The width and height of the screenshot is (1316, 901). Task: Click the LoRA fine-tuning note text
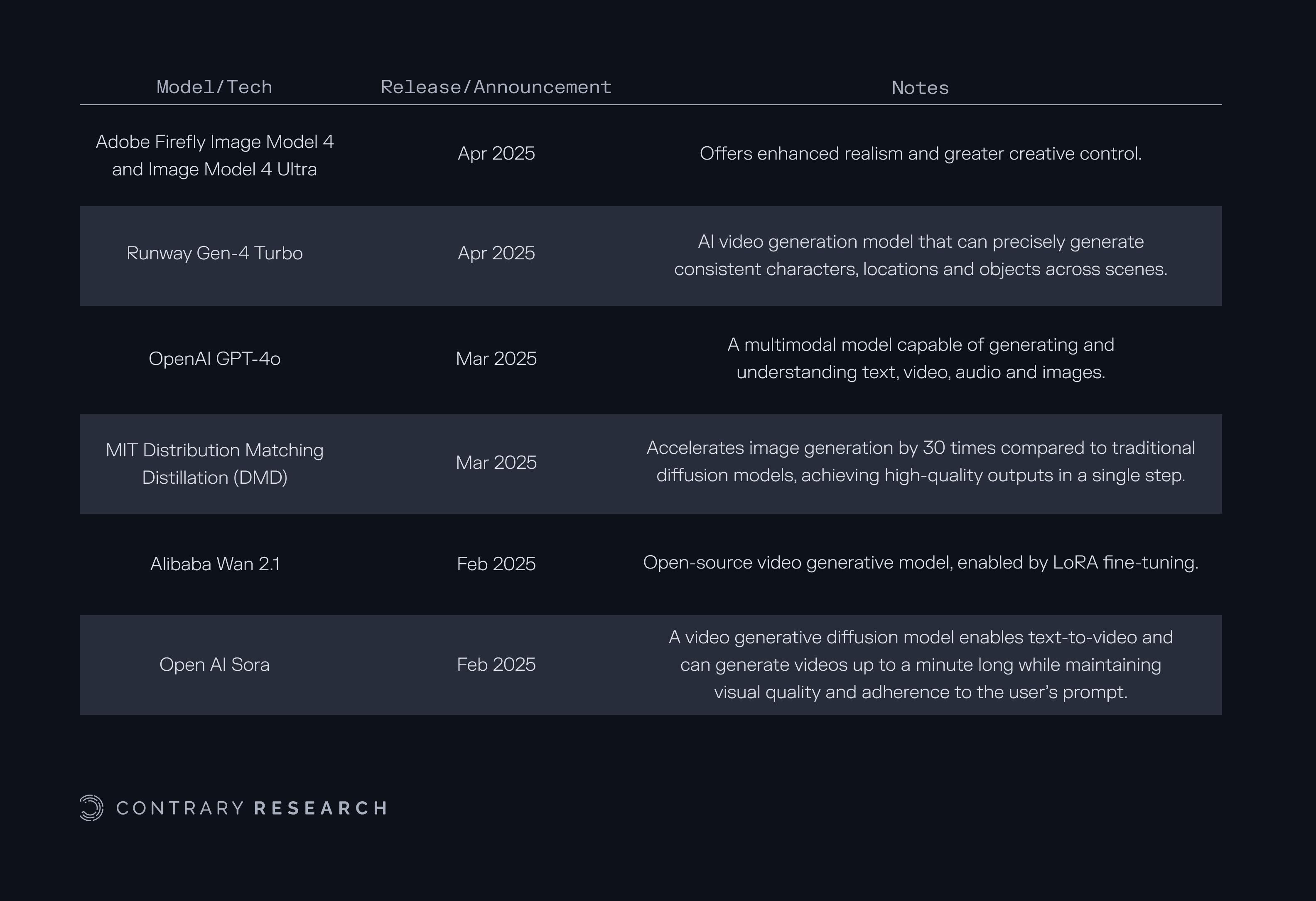pyautogui.click(x=920, y=563)
